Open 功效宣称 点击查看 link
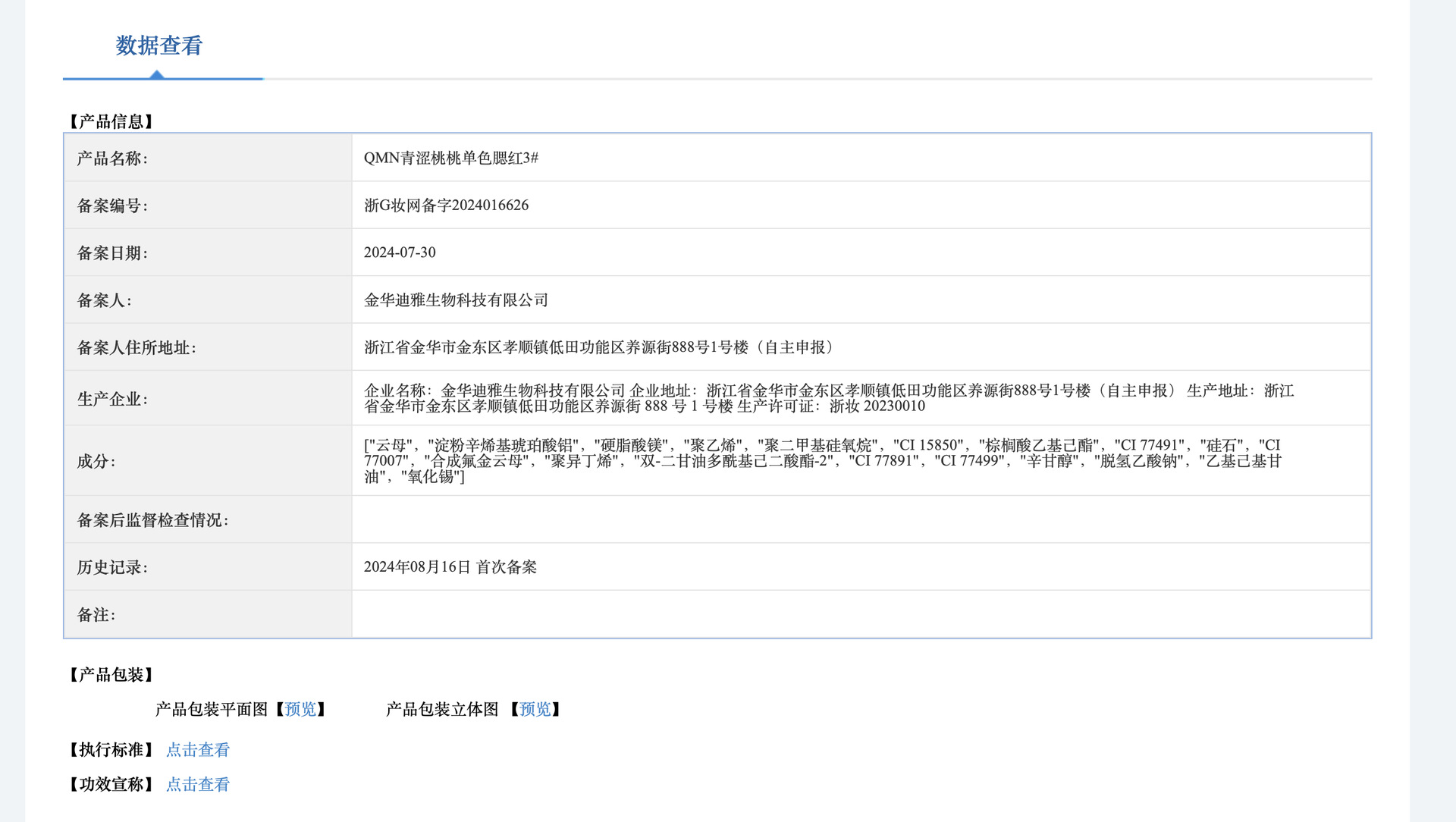 pos(198,785)
